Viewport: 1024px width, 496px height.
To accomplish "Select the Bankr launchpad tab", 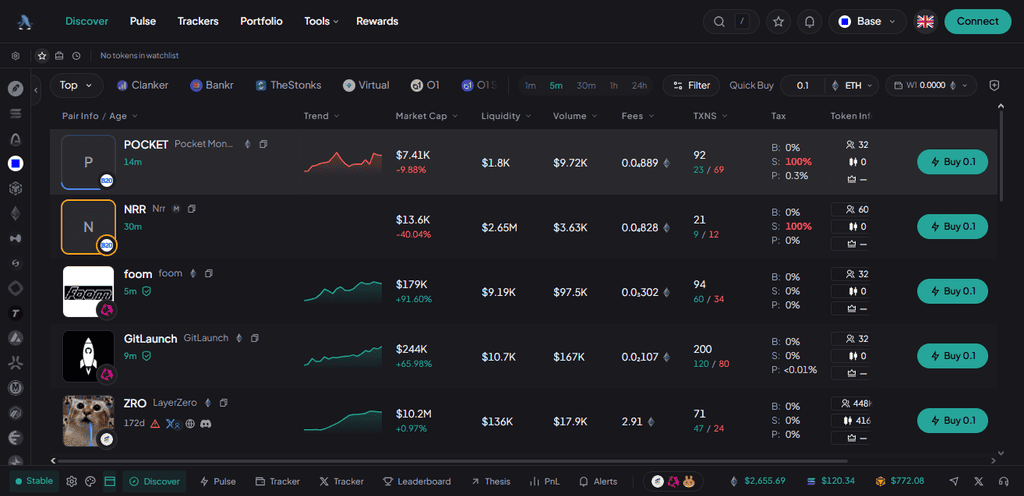I will 212,85.
